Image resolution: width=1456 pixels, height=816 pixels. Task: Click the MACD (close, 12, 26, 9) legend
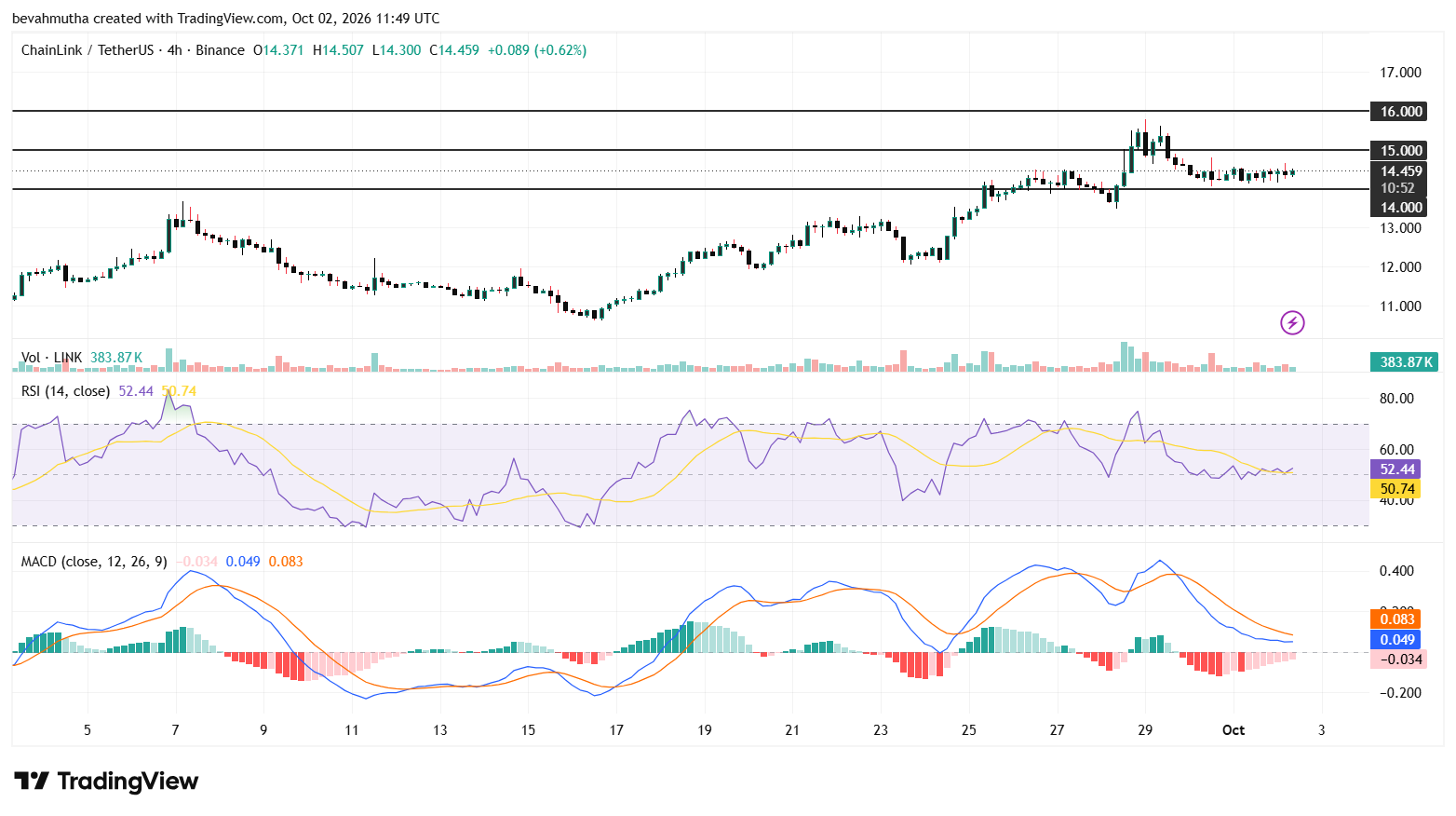click(x=94, y=562)
